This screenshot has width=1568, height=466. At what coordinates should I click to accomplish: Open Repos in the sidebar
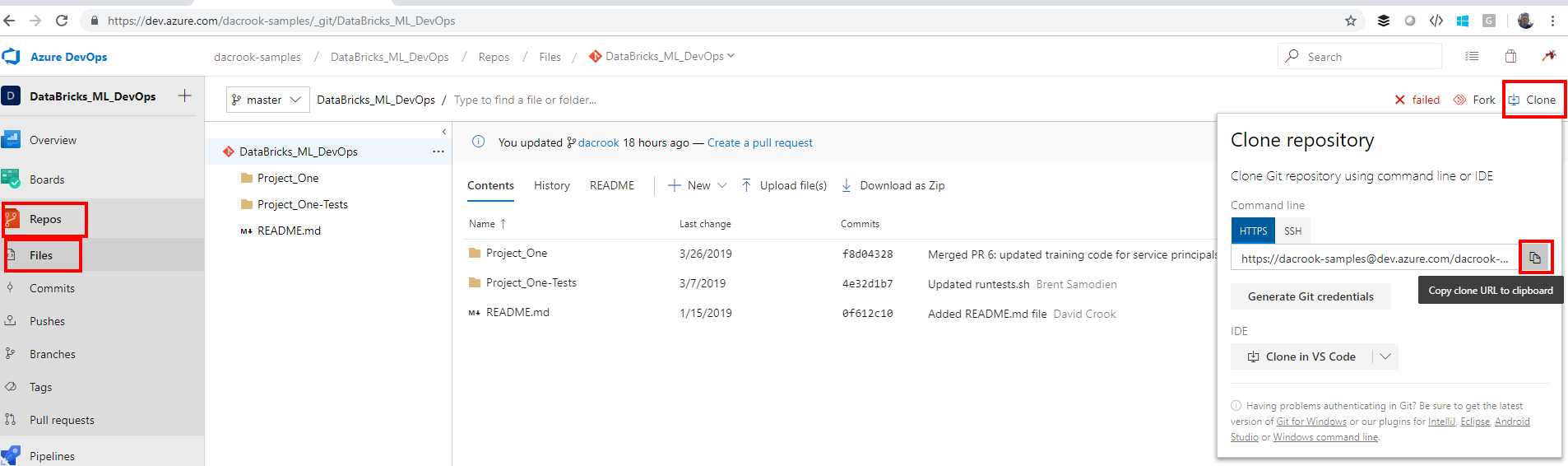click(x=45, y=219)
